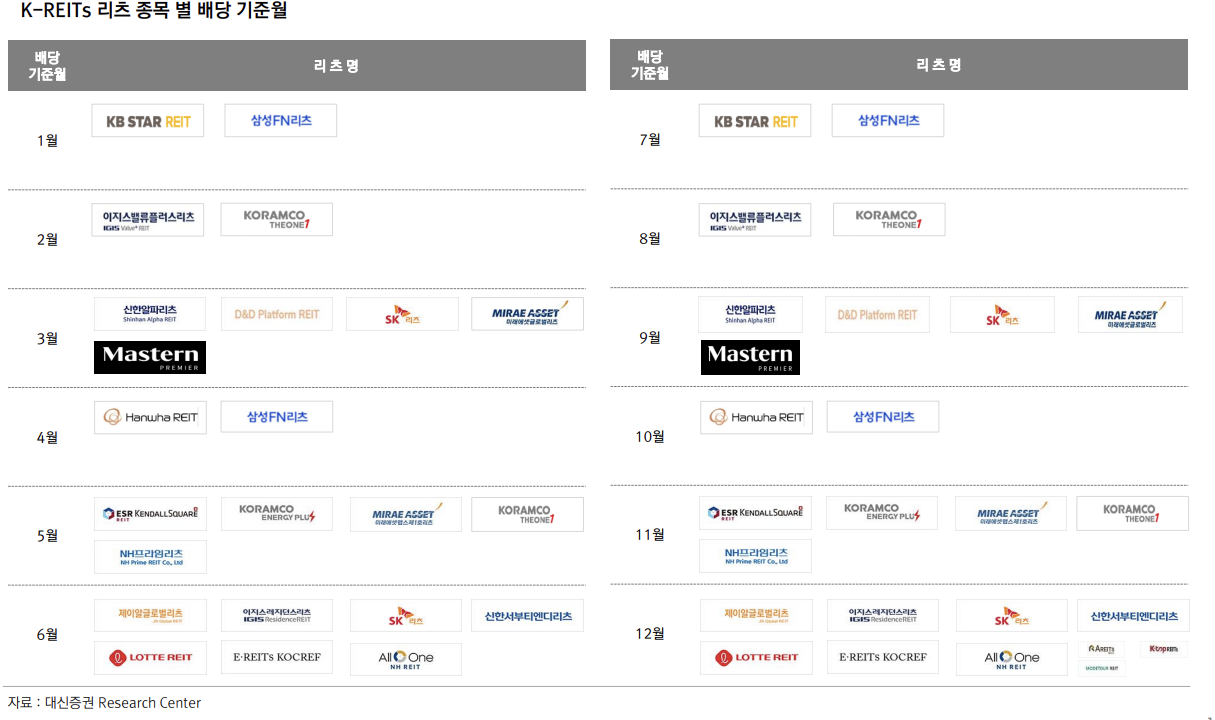Click the NH프라임리츠 logo in 11월 row
The width and height of the screenshot is (1215, 720).
click(x=756, y=556)
